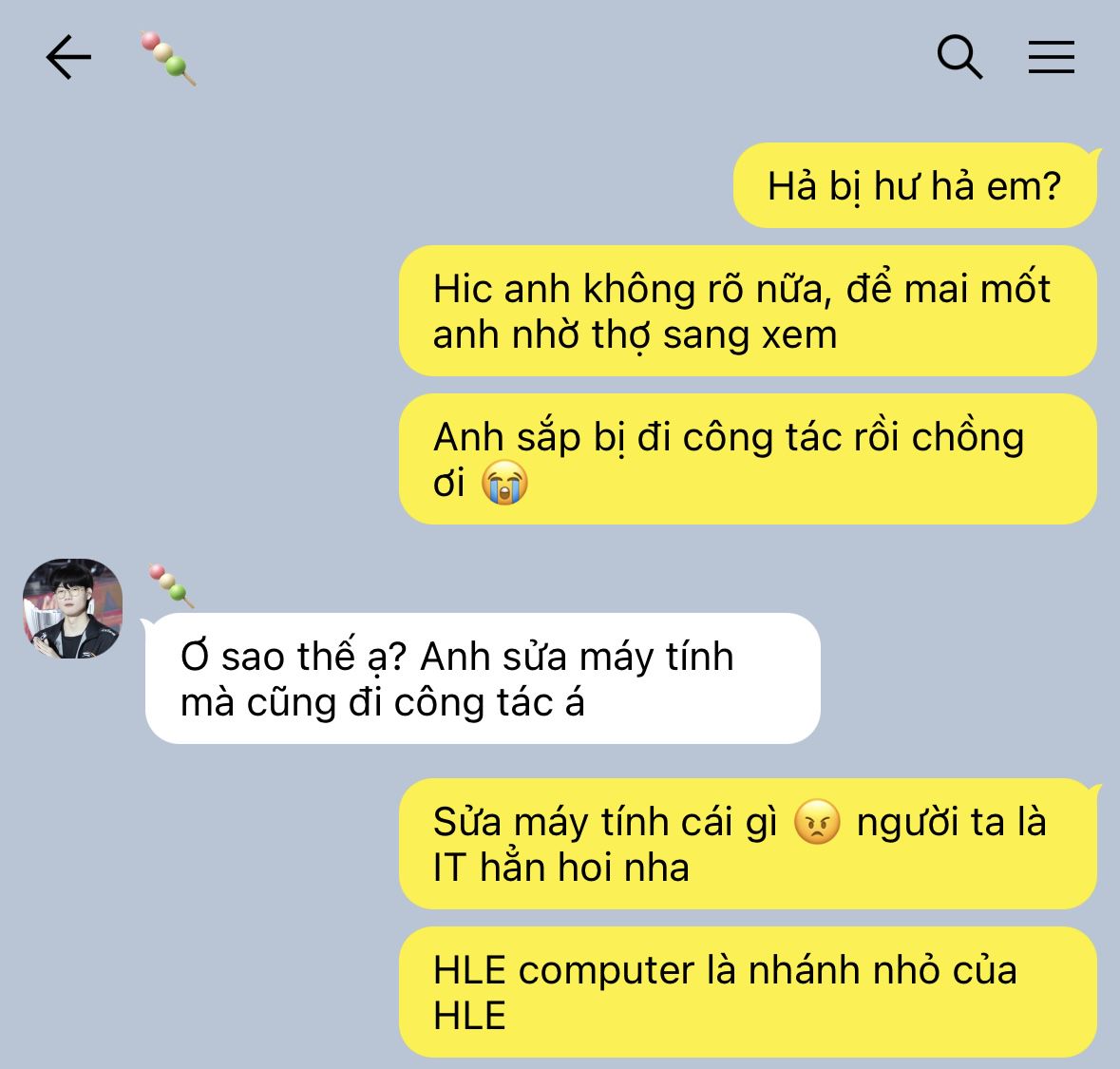The height and width of the screenshot is (1069, 1120).
Task: Select message starting "Hic anh không rõ nữa"
Action: 748,311
